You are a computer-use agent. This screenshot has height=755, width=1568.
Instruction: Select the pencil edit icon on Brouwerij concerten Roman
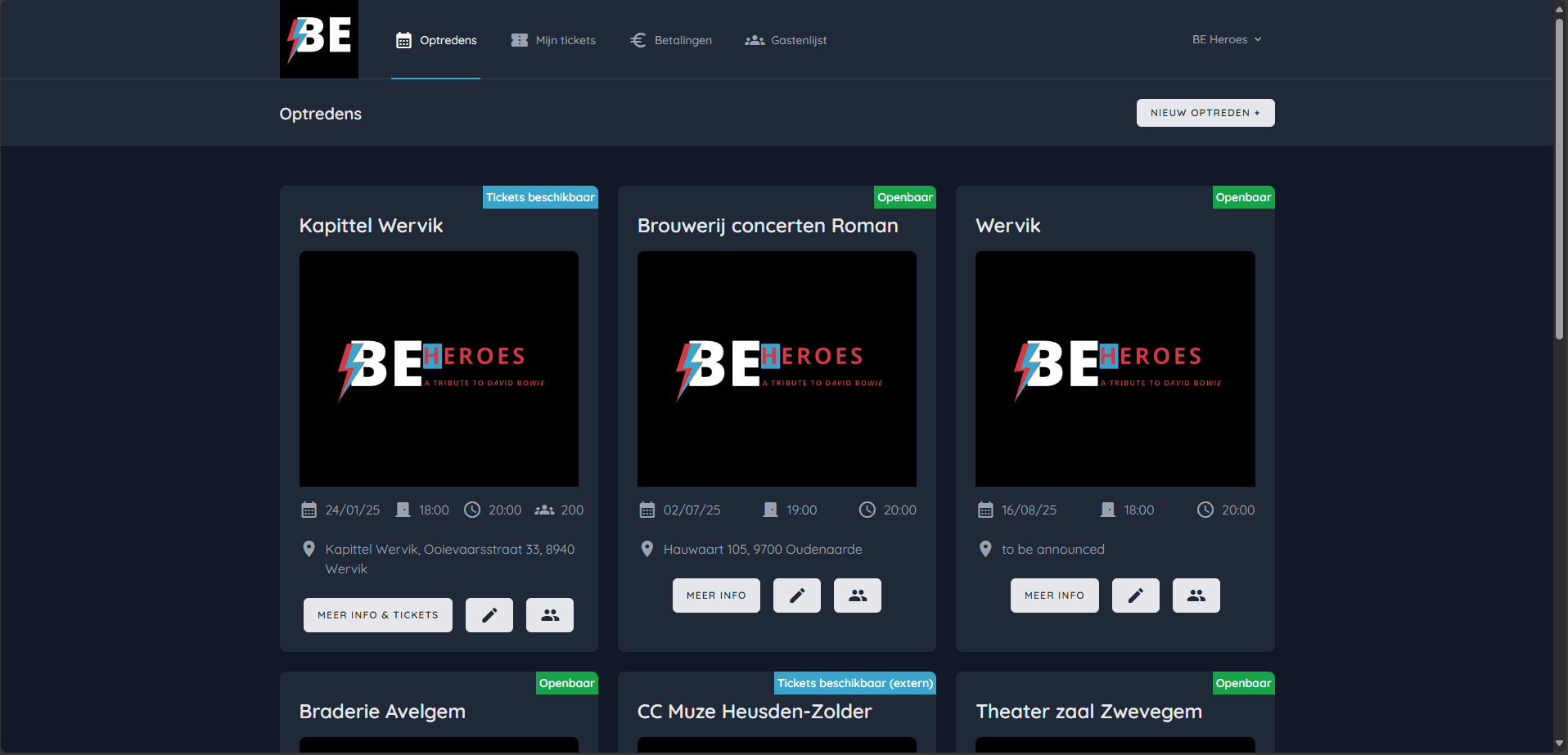(796, 595)
